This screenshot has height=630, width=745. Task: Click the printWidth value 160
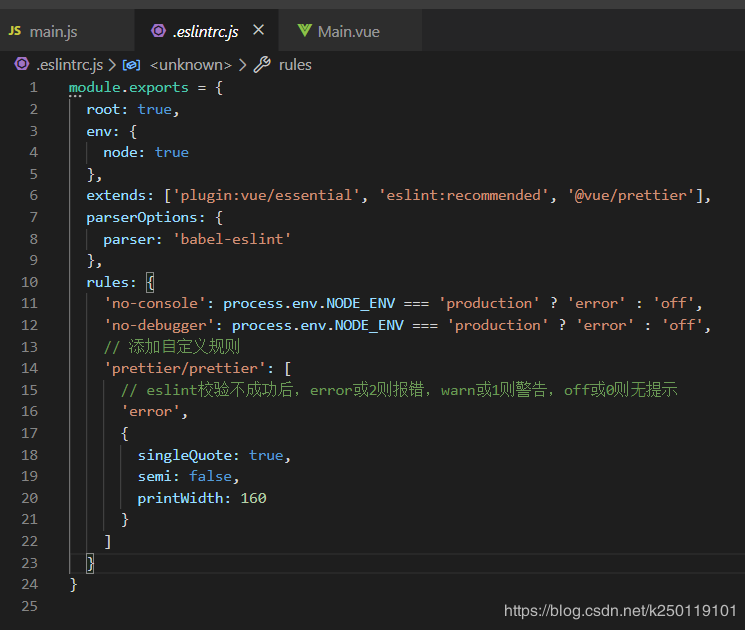pyautogui.click(x=253, y=498)
